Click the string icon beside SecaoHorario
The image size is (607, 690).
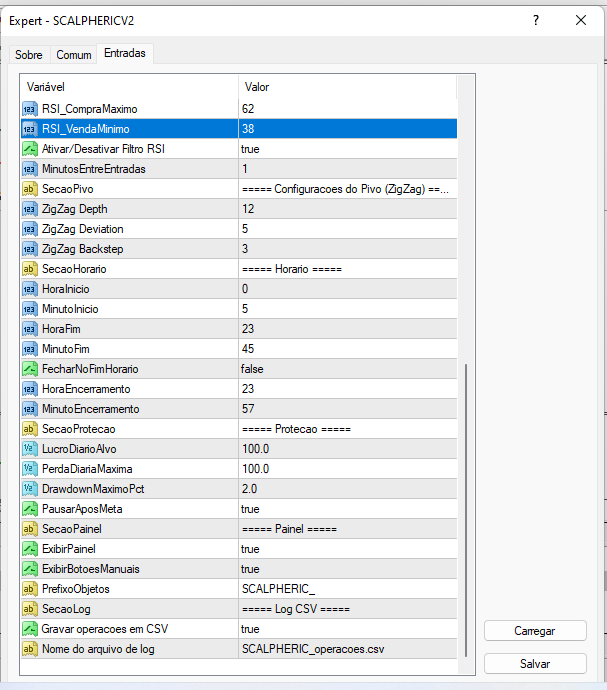[29, 269]
